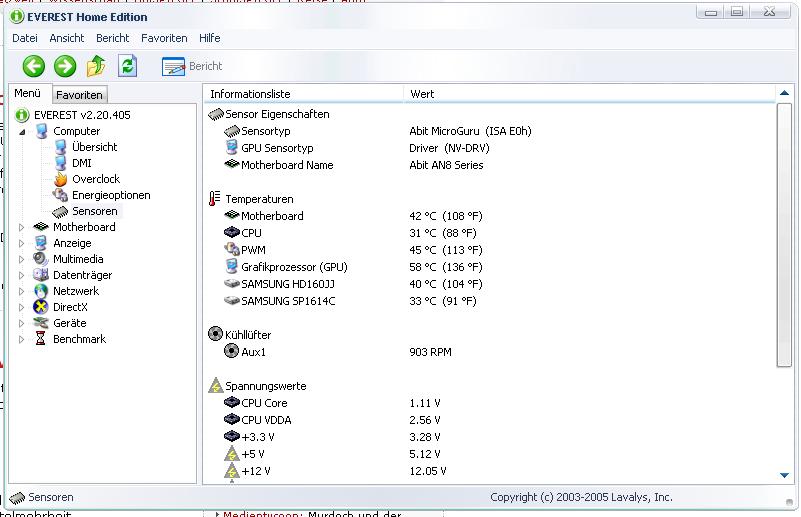Click the DirectX icon in tree
Image resolution: width=801 pixels, height=517 pixels.
coord(40,307)
